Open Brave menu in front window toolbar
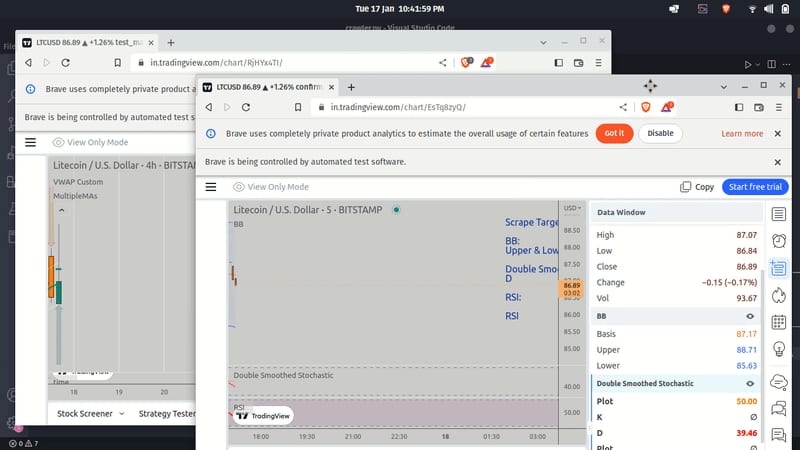This screenshot has width=800, height=450. click(779, 107)
